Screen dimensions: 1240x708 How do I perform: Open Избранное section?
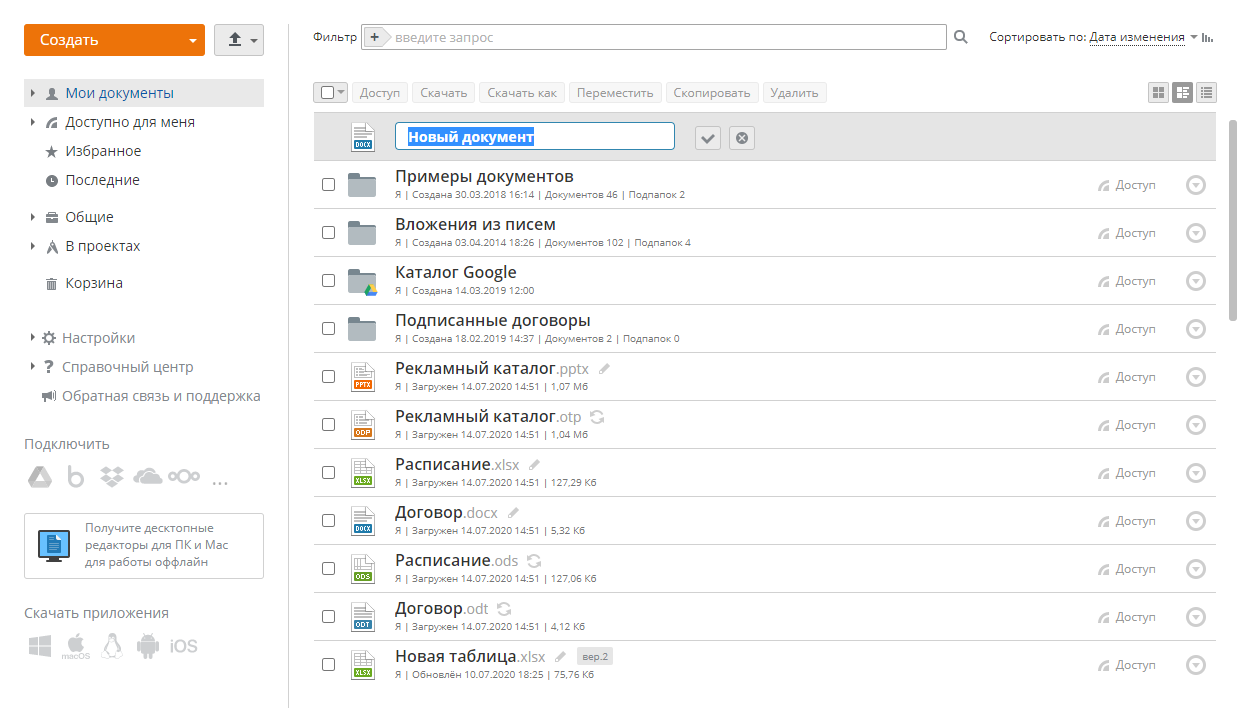click(103, 151)
